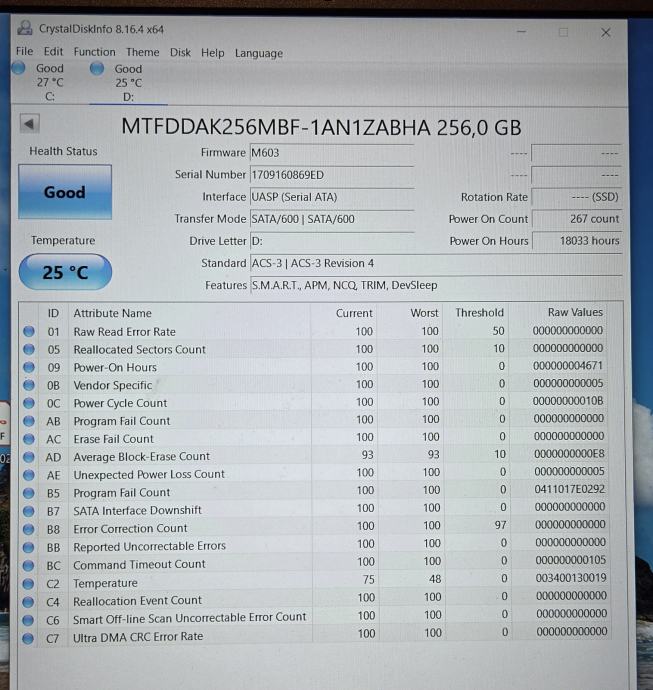Click the status orb for drive D:
The width and height of the screenshot is (653, 690).
click(x=97, y=68)
